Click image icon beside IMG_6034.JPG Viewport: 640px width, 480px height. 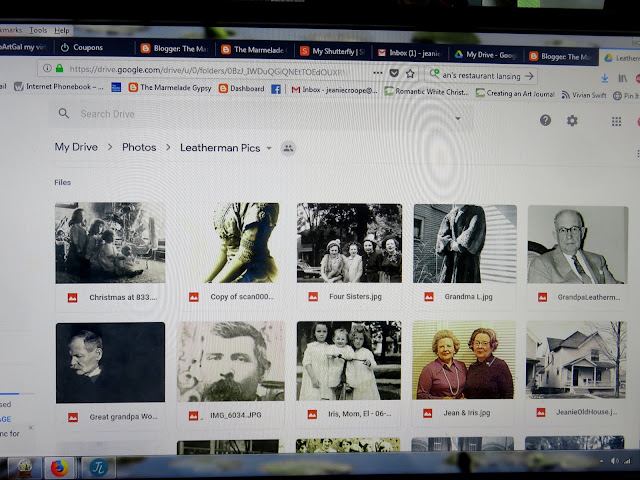[x=193, y=416]
